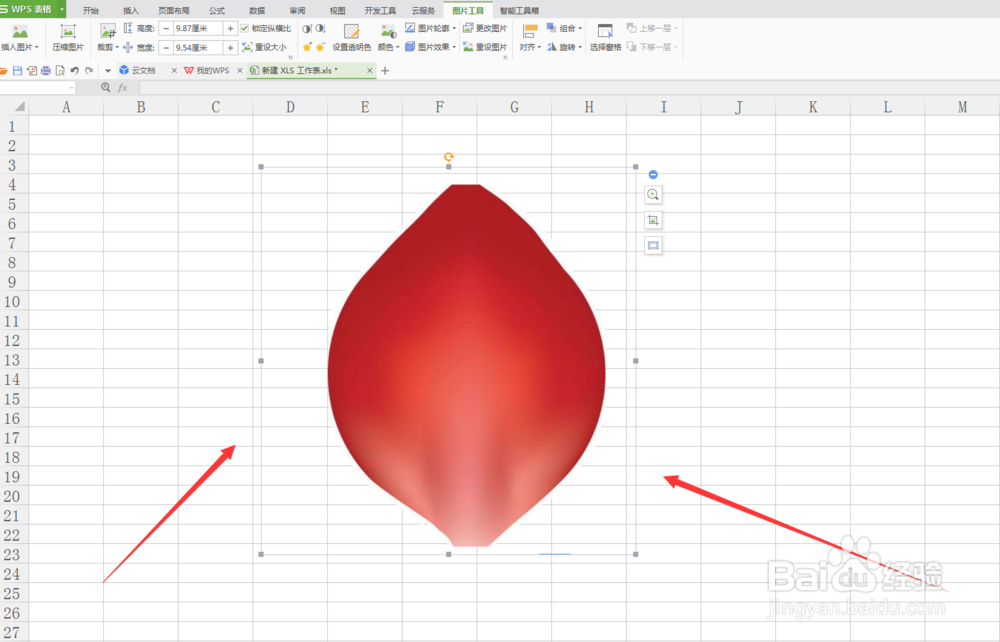The width and height of the screenshot is (1000, 642).
Task: Select the Crop (裁剪) tool icon
Action: pos(108,31)
